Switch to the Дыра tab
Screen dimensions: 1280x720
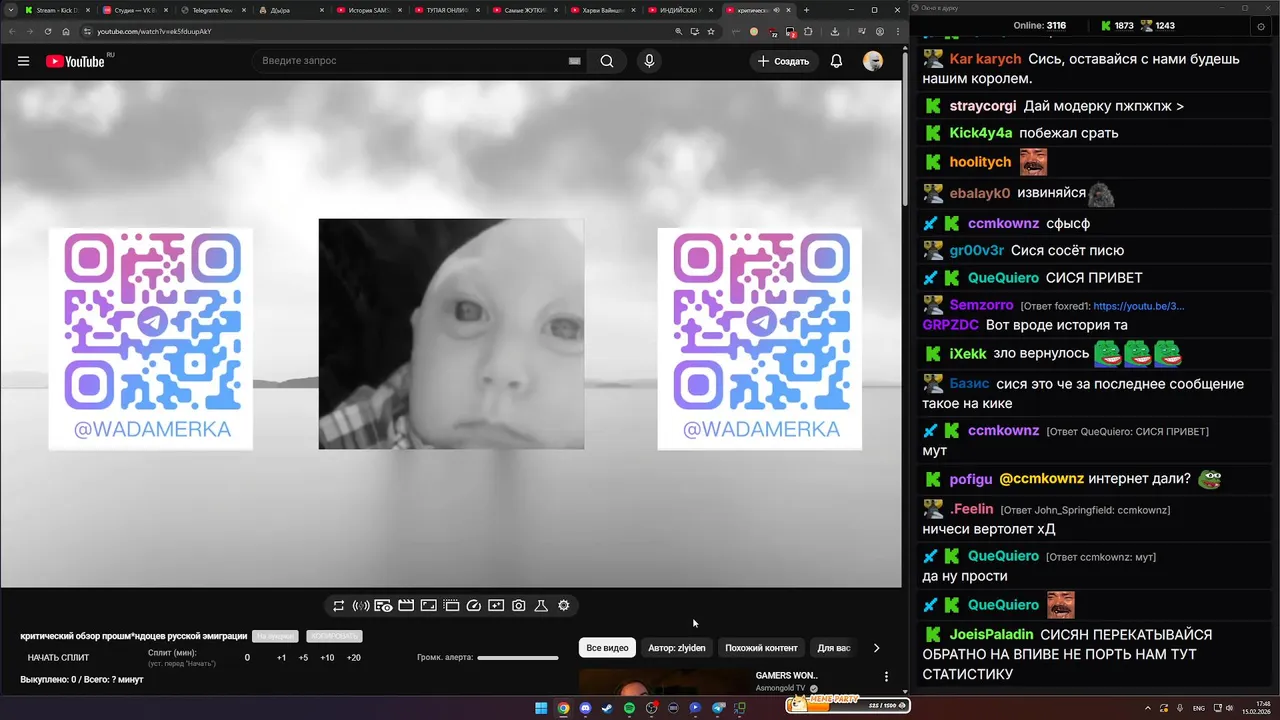(293, 10)
